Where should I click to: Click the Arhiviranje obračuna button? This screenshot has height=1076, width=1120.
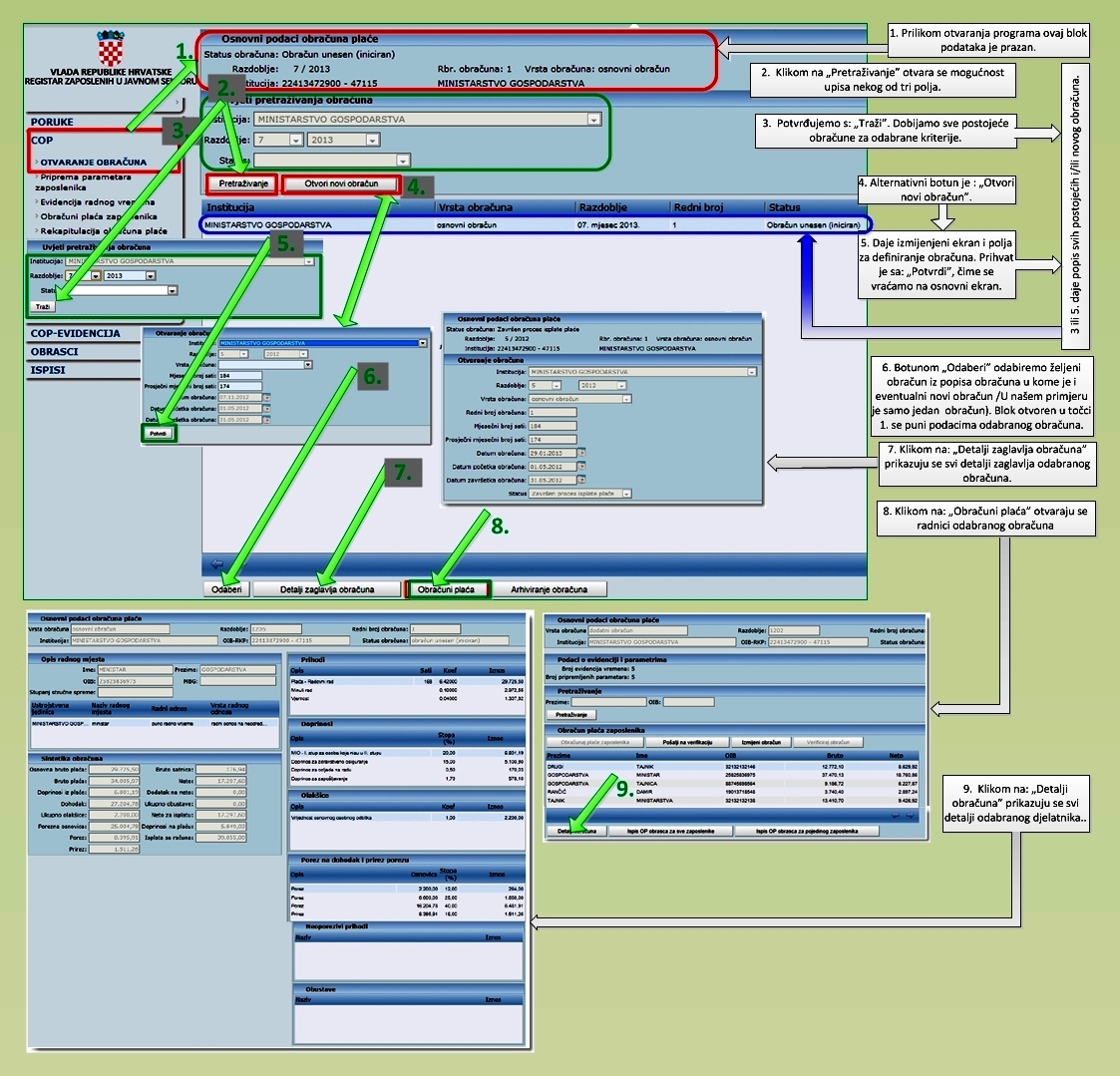click(549, 589)
